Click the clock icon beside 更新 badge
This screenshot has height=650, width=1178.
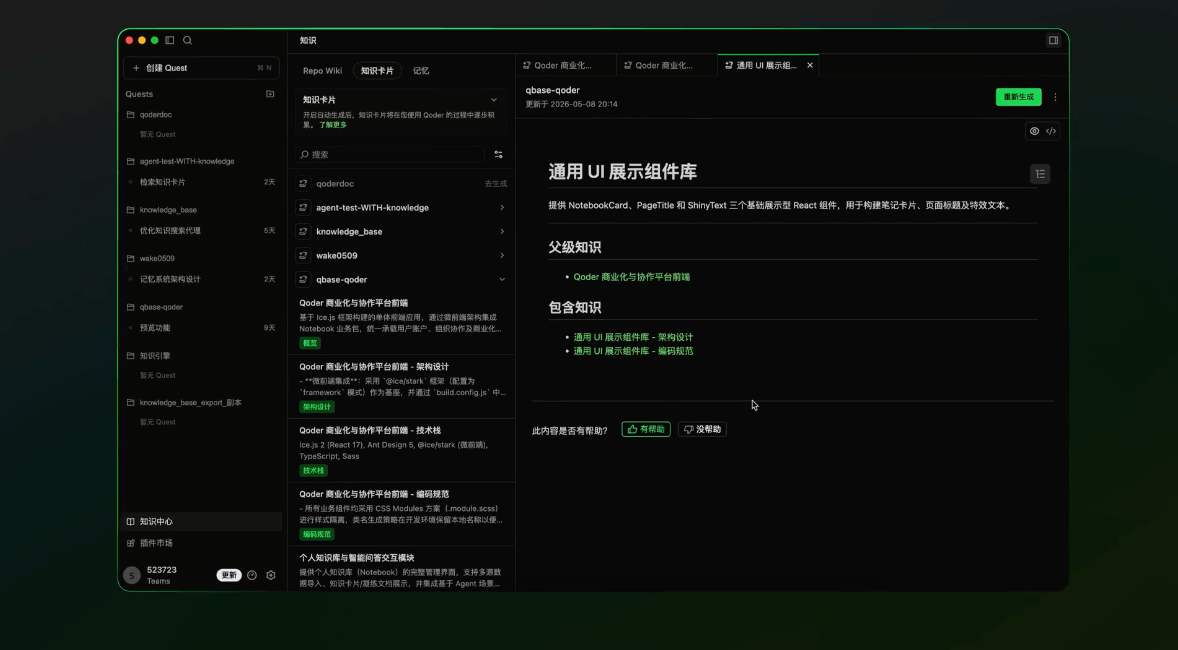[x=252, y=575]
